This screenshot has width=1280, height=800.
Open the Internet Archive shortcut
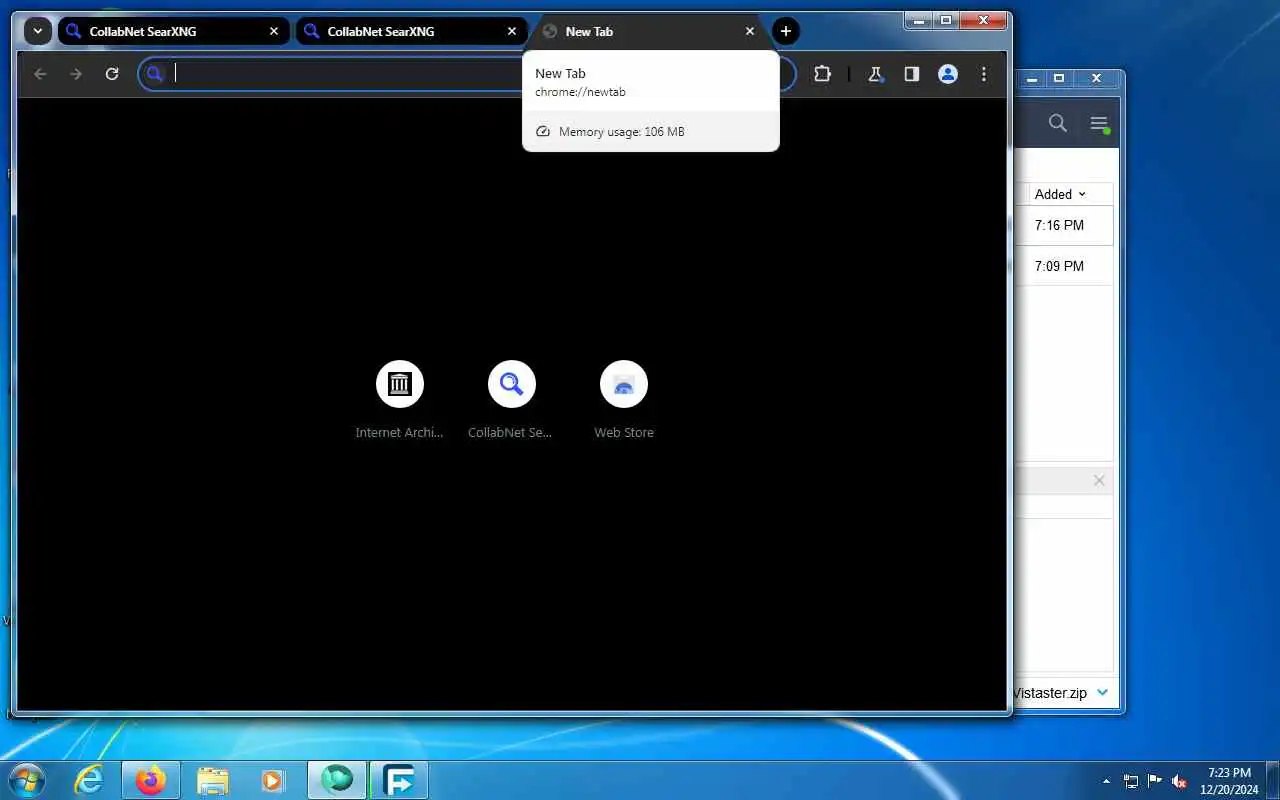[400, 399]
